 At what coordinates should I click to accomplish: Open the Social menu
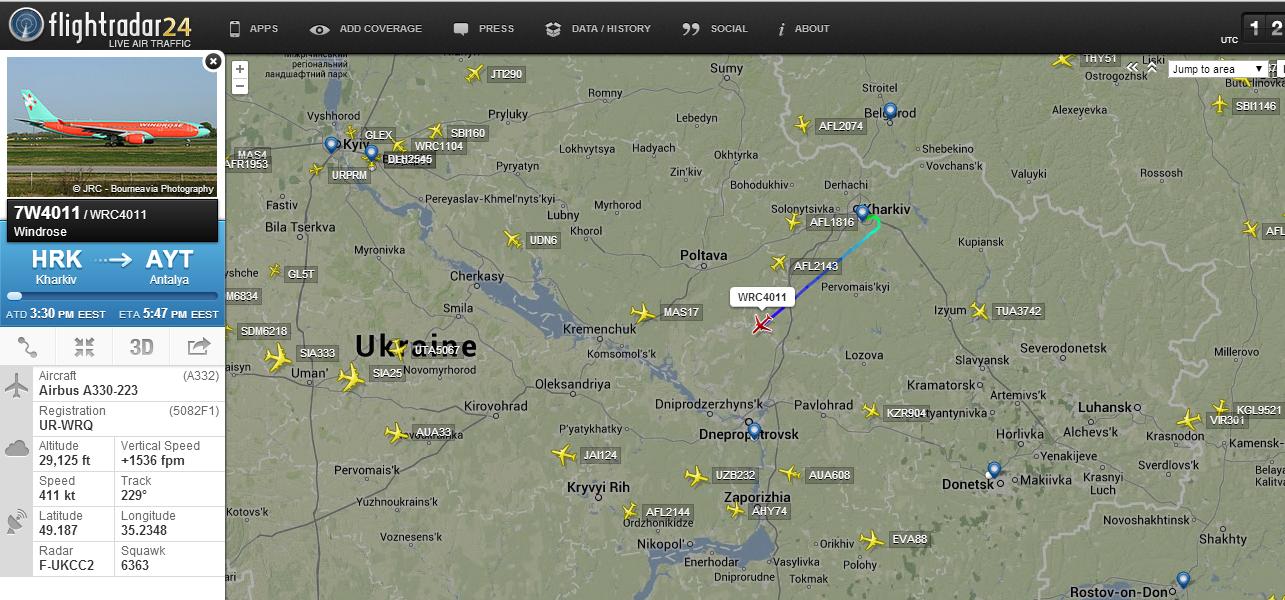[x=715, y=29]
